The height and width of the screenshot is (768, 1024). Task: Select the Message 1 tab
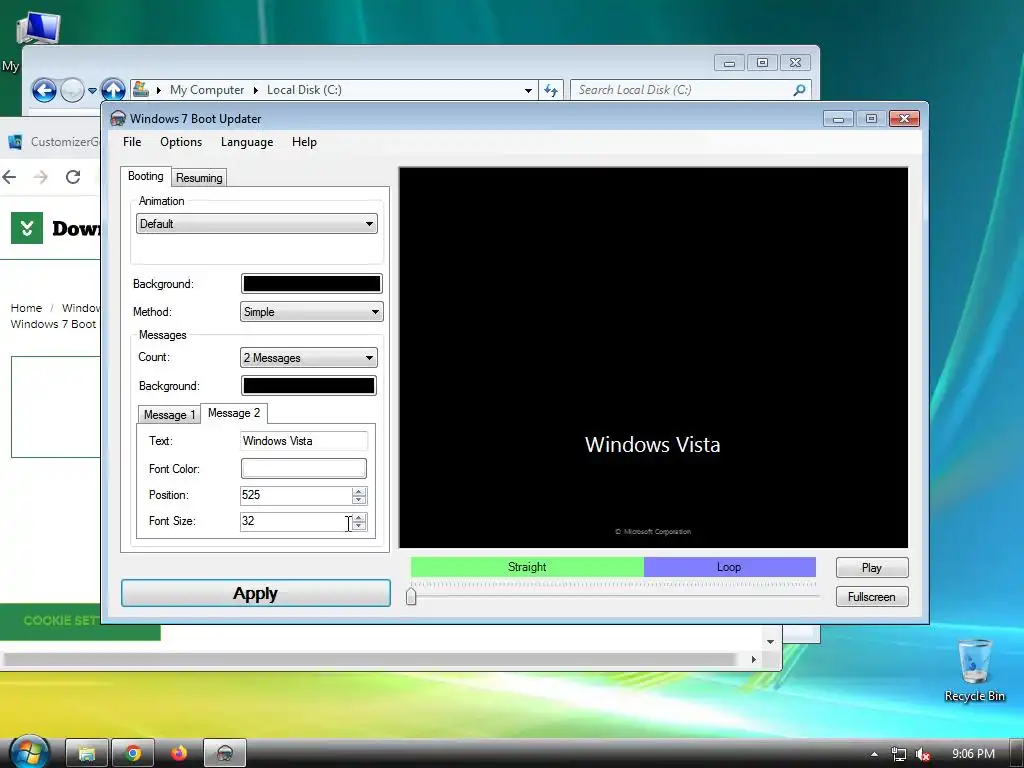[x=169, y=415]
